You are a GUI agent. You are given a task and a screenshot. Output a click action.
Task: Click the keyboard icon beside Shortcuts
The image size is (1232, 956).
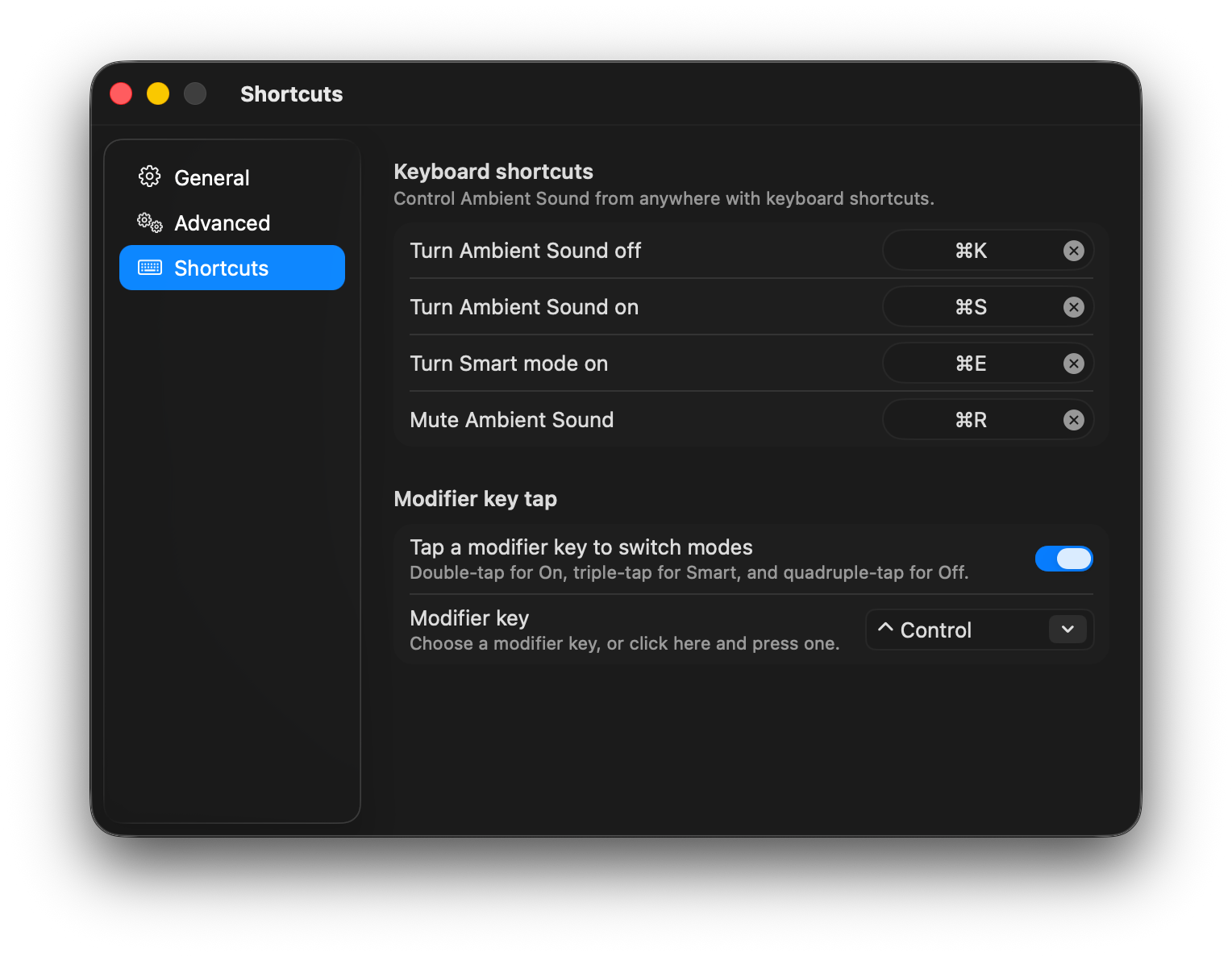[x=150, y=268]
